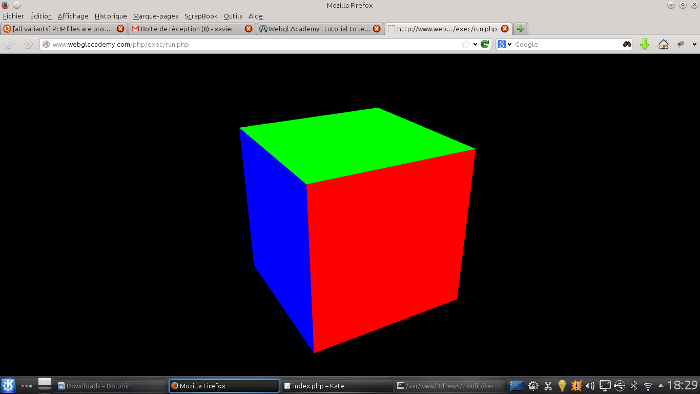Switch to index.php Kate taskbar window
This screenshot has height=394, width=700.
[x=337, y=386]
